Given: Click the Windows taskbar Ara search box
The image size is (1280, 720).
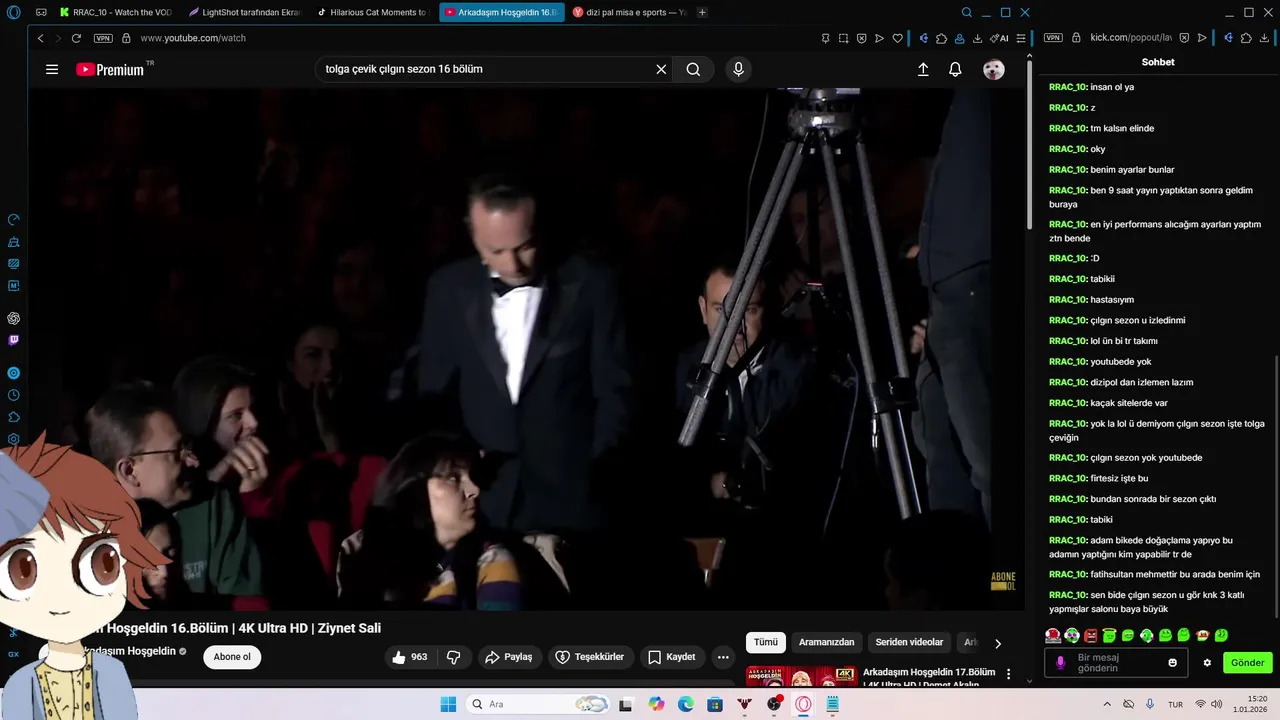Looking at the screenshot, I should pos(538,704).
